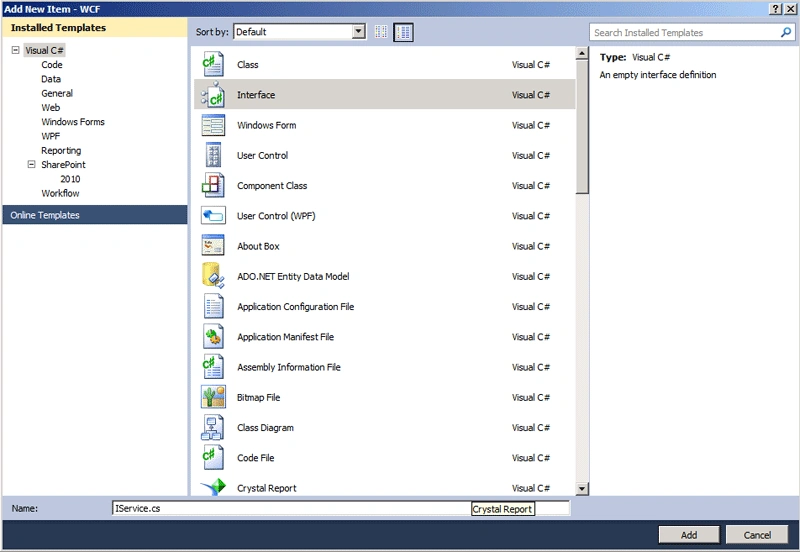
Task: Click the User Control template name
Action: 262,155
